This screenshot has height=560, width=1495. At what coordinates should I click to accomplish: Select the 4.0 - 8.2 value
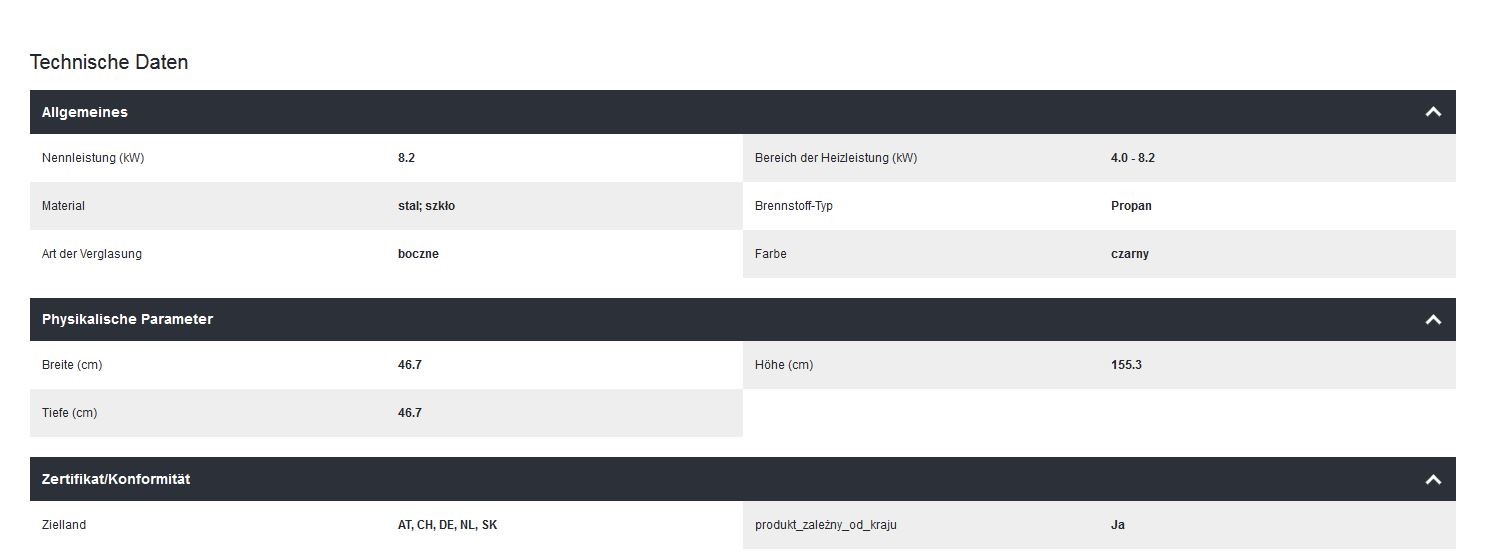point(1132,158)
